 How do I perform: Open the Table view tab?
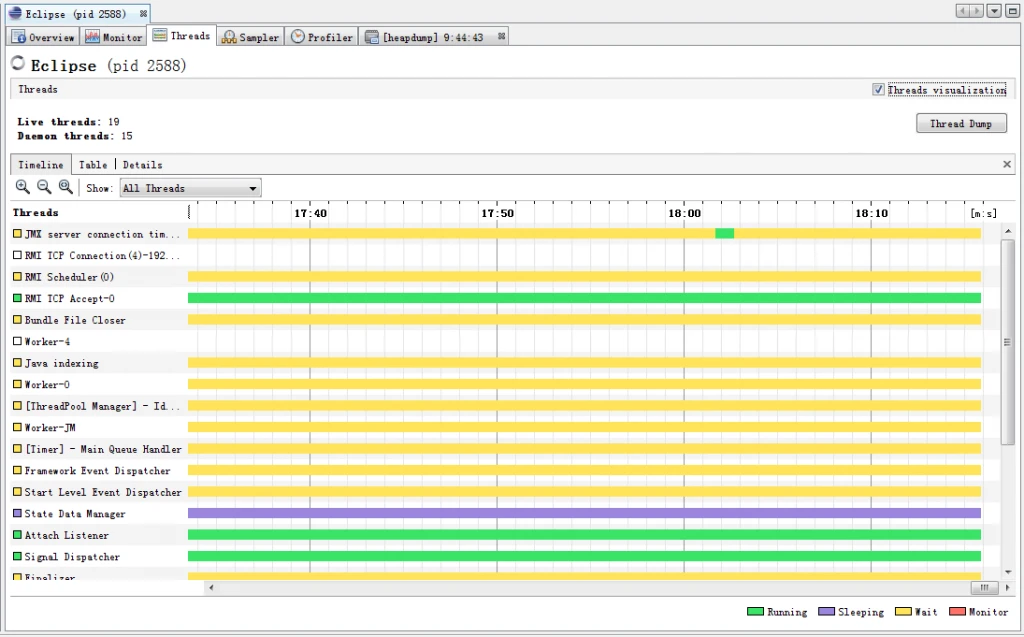[x=93, y=165]
